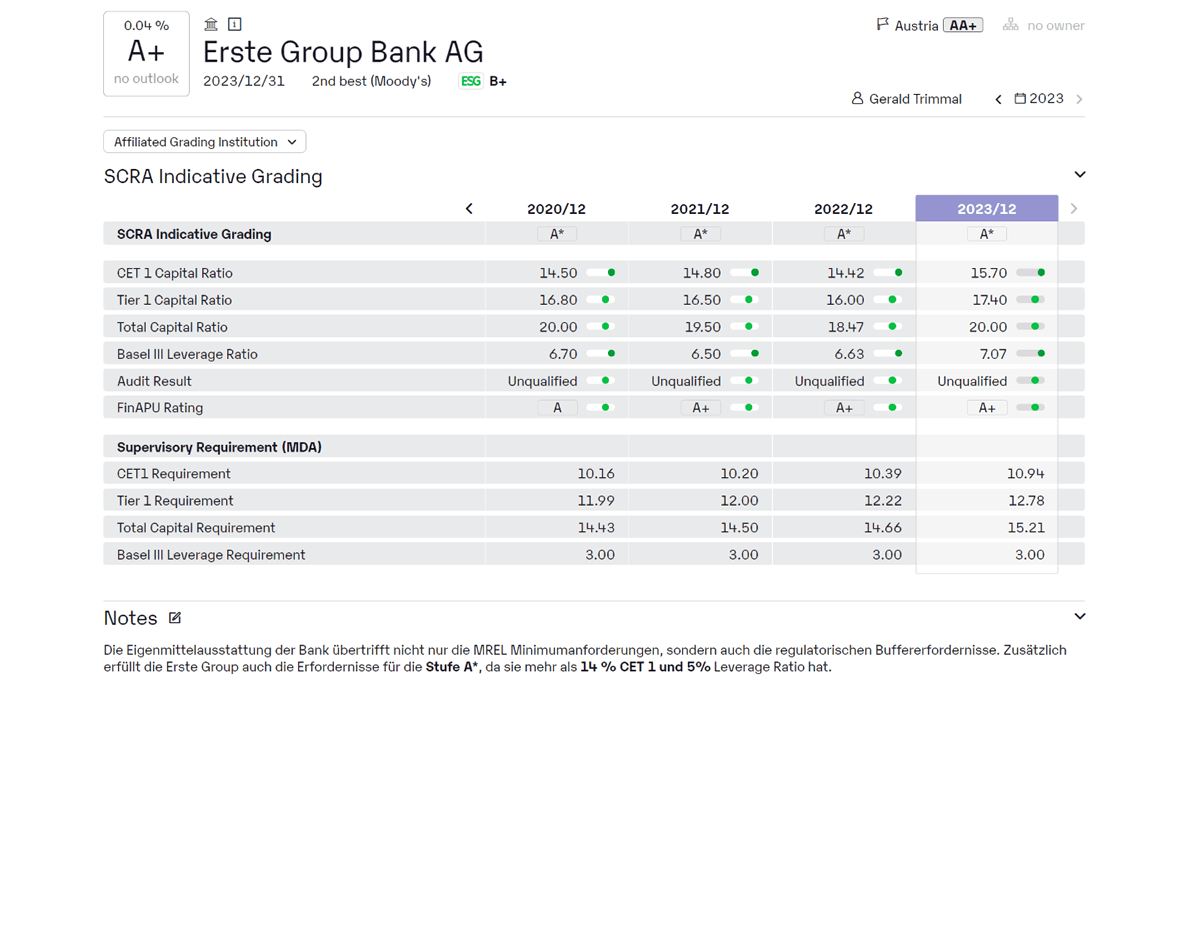
Task: Click the green ESG badge
Action: click(471, 81)
